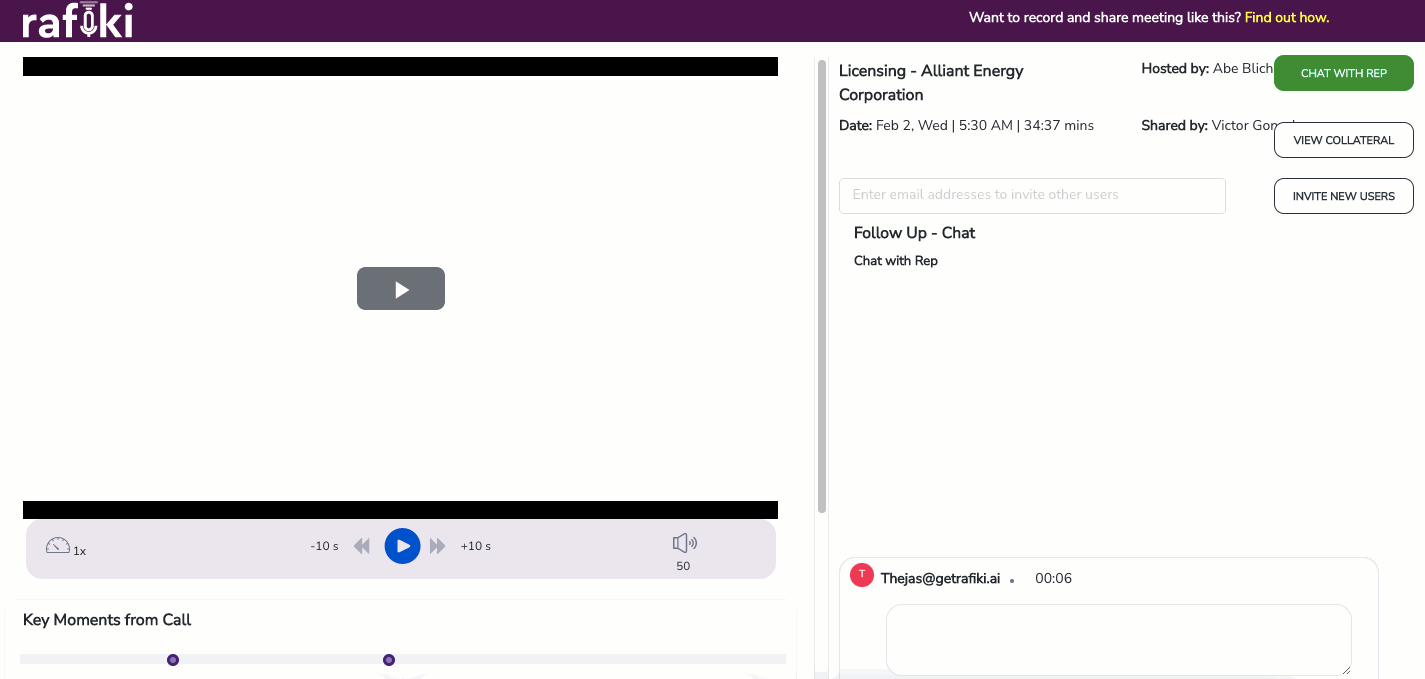The image size is (1425, 679).
Task: Click the 'Hosted by: Abe Blich' text
Action: tap(1207, 69)
